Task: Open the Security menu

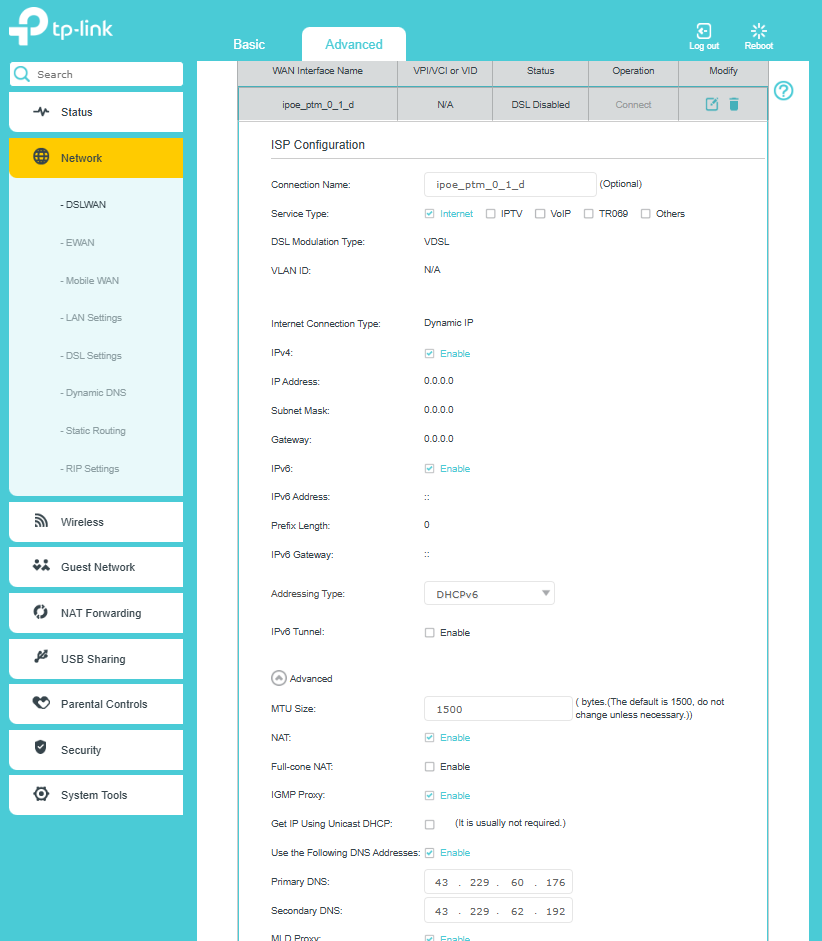Action: click(96, 750)
